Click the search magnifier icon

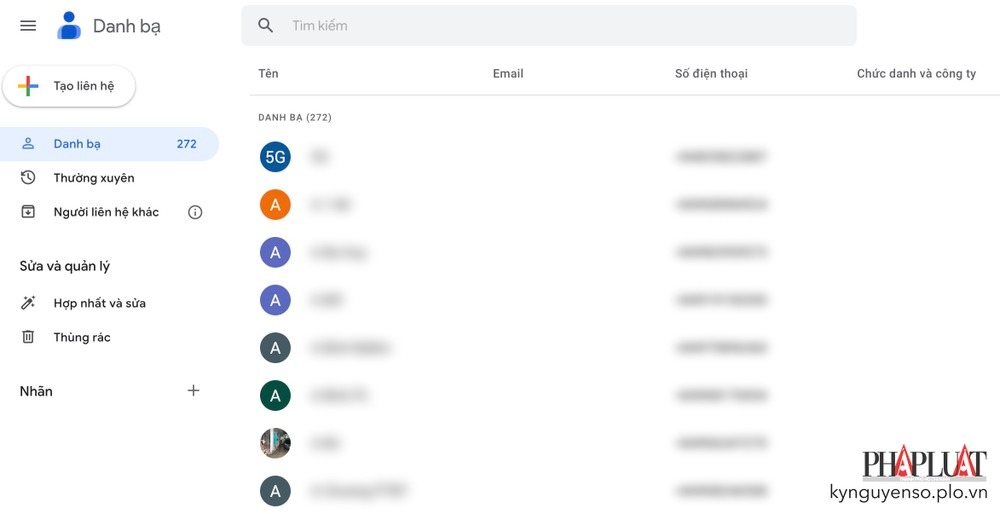coord(266,26)
